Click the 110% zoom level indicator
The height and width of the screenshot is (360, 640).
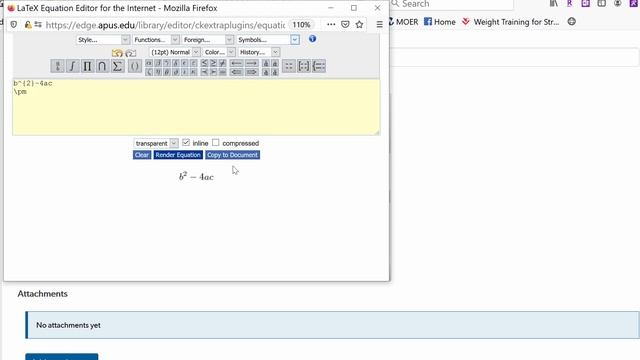[x=301, y=24]
